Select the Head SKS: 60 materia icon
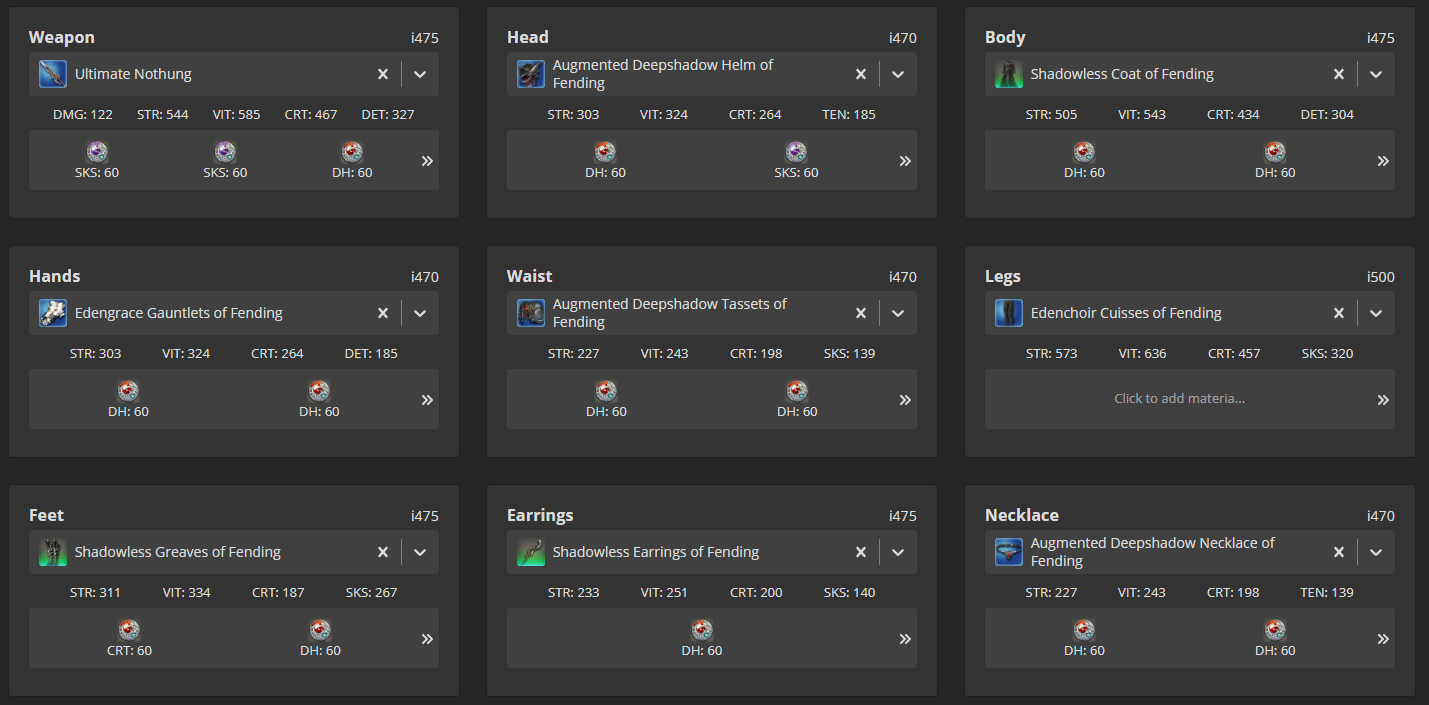 (x=796, y=152)
